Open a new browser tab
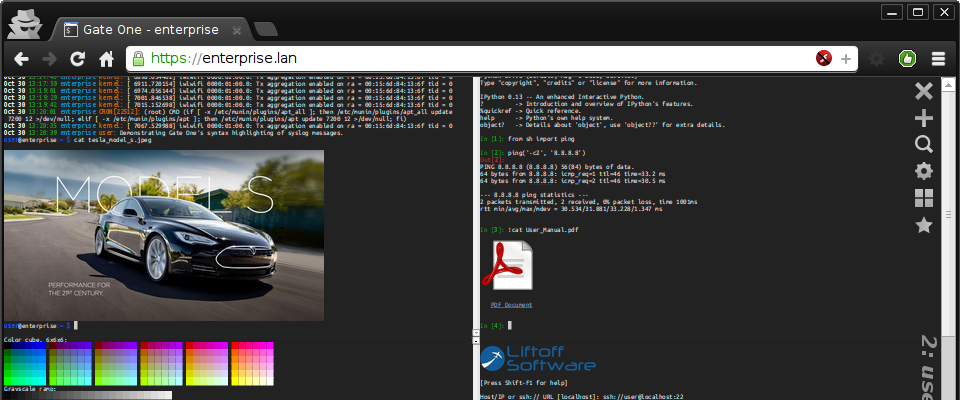Screen dimensions: 960x400 click(x=266, y=29)
